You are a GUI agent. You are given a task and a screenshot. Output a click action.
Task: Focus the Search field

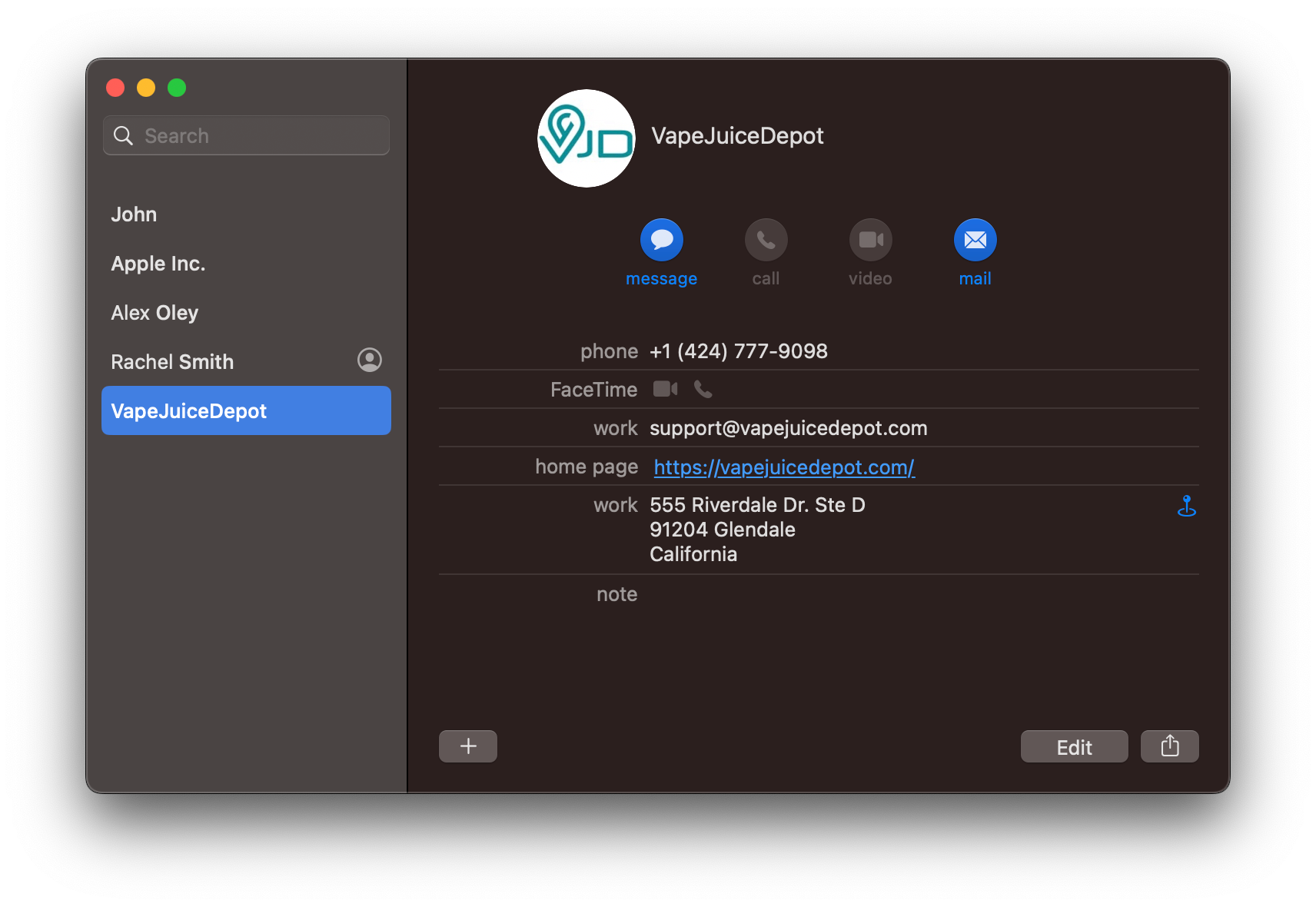(246, 135)
